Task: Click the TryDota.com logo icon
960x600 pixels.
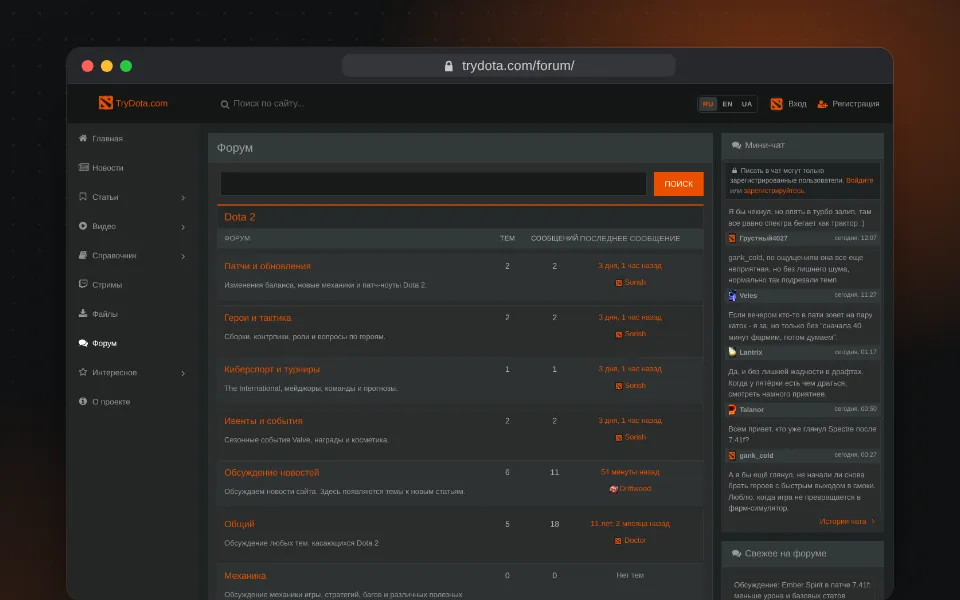Action: click(x=105, y=103)
